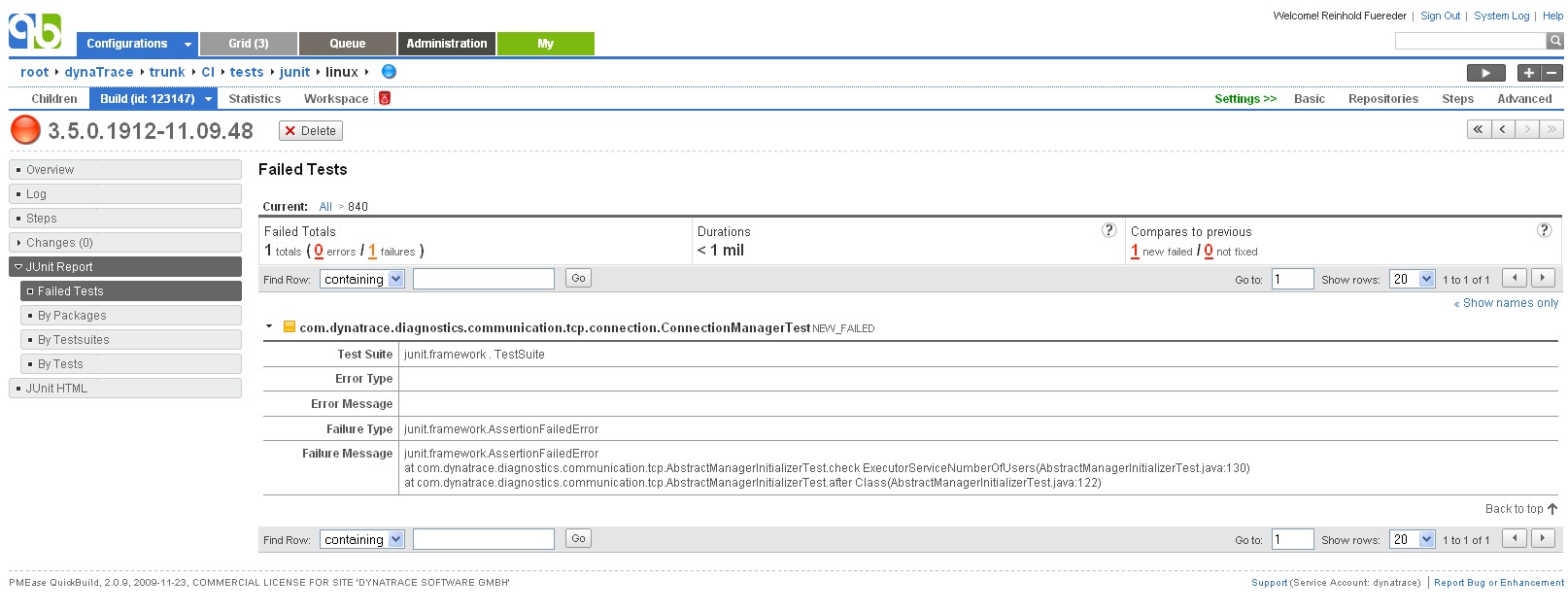Click the plus icon near the play button
The height and width of the screenshot is (612, 1568).
point(1528,73)
